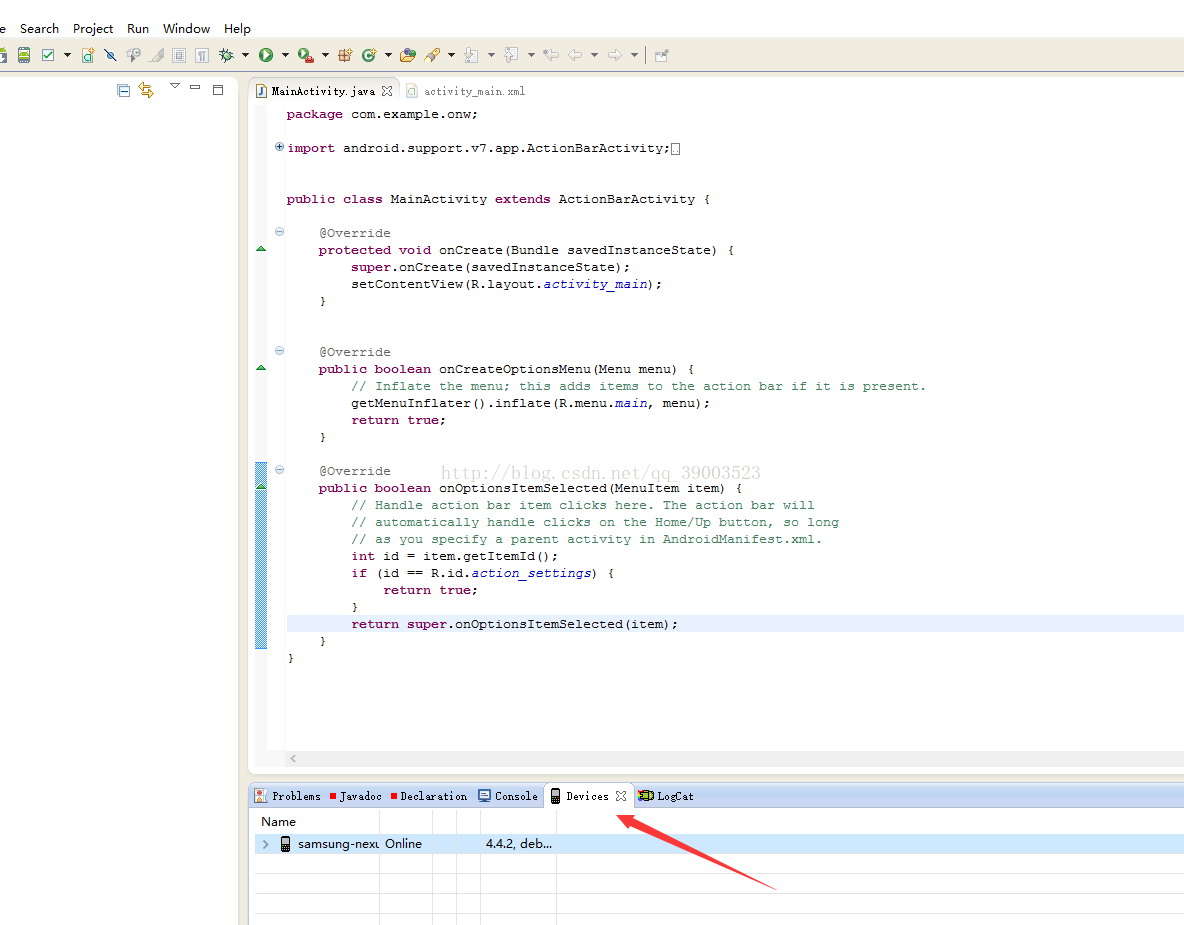Click the "4.4.2, deb..." device version cell
The image size is (1184, 925).
point(519,843)
